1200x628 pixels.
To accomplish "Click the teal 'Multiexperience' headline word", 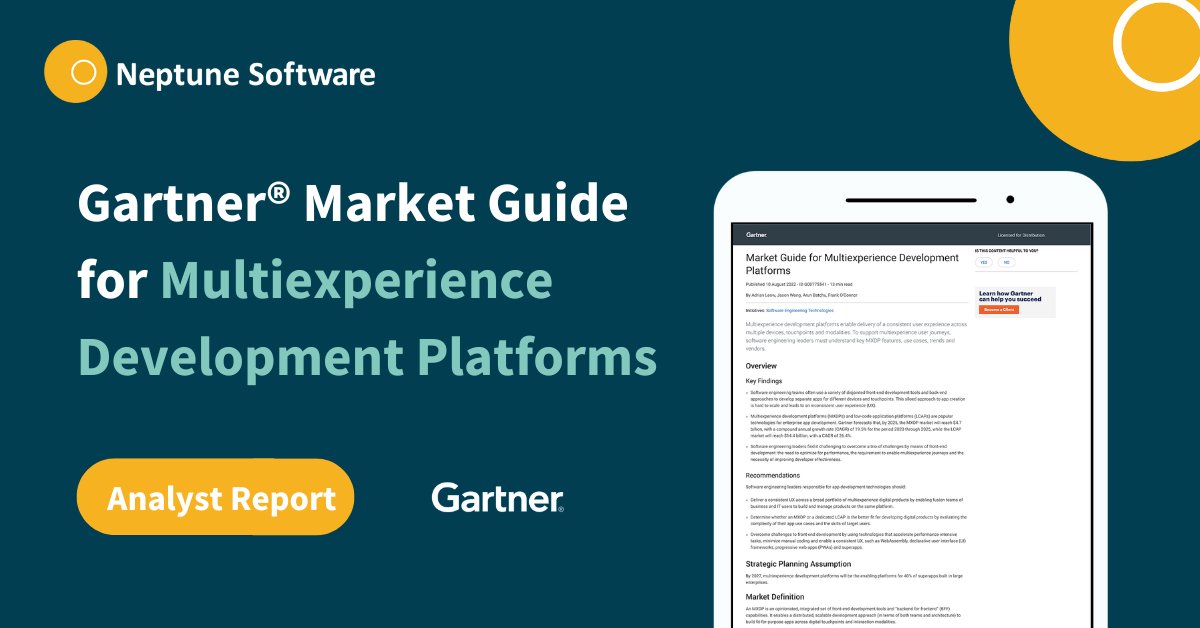I will pyautogui.click(x=356, y=282).
